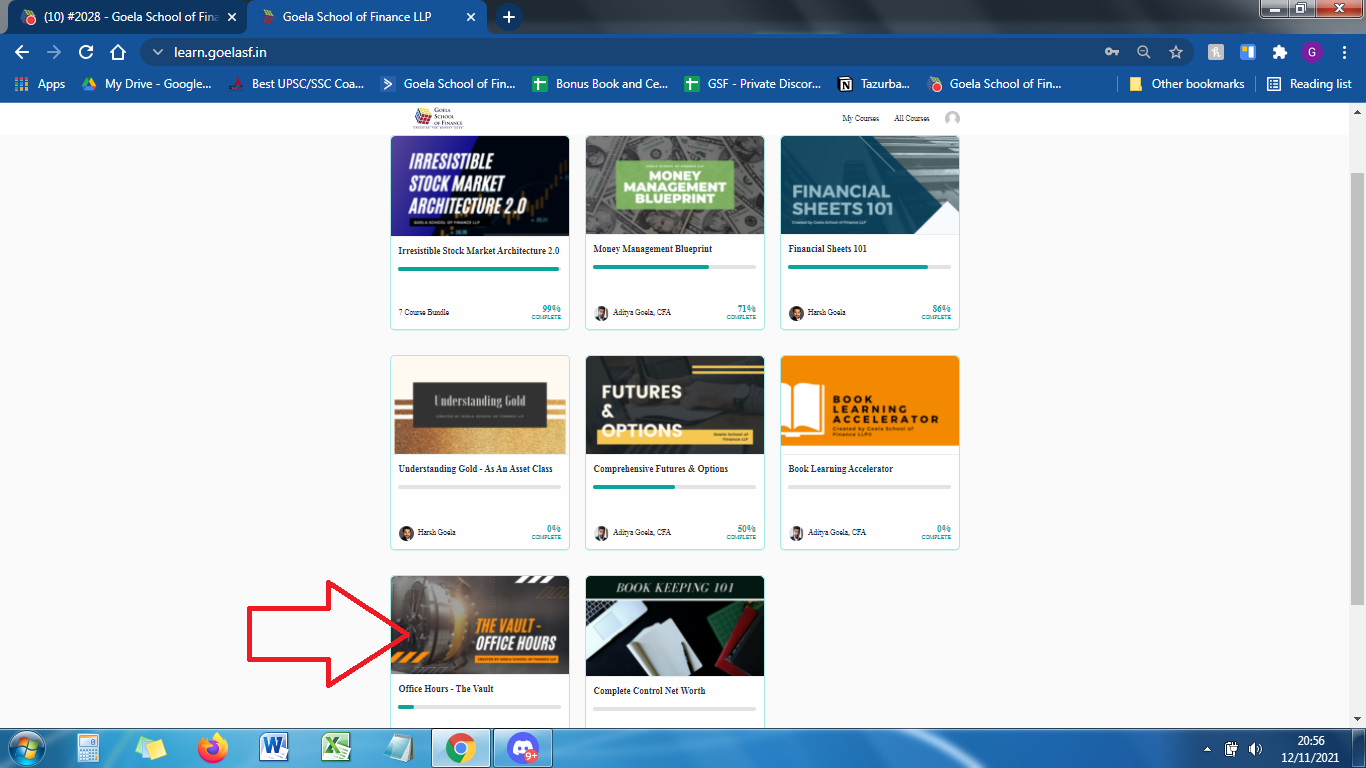Open the GSF - Private Discor... bookmark
The image size is (1366, 768).
point(751,84)
